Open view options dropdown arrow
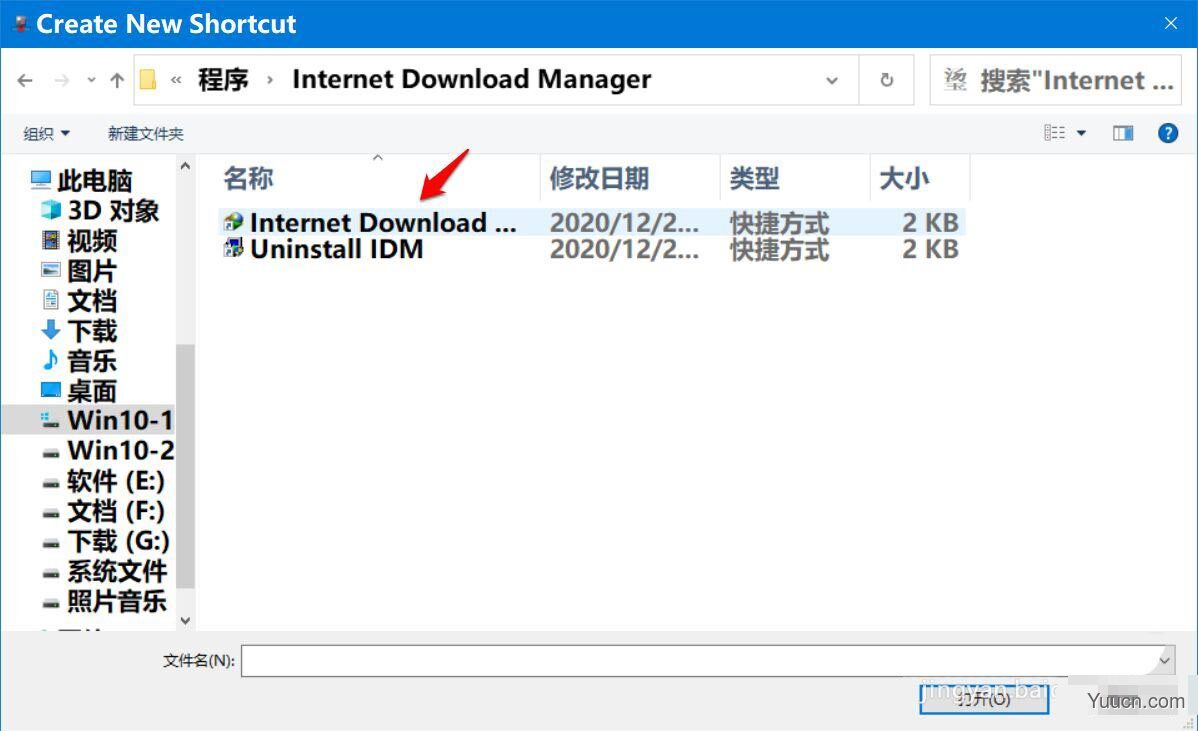The width and height of the screenshot is (1198, 731). tap(1081, 134)
